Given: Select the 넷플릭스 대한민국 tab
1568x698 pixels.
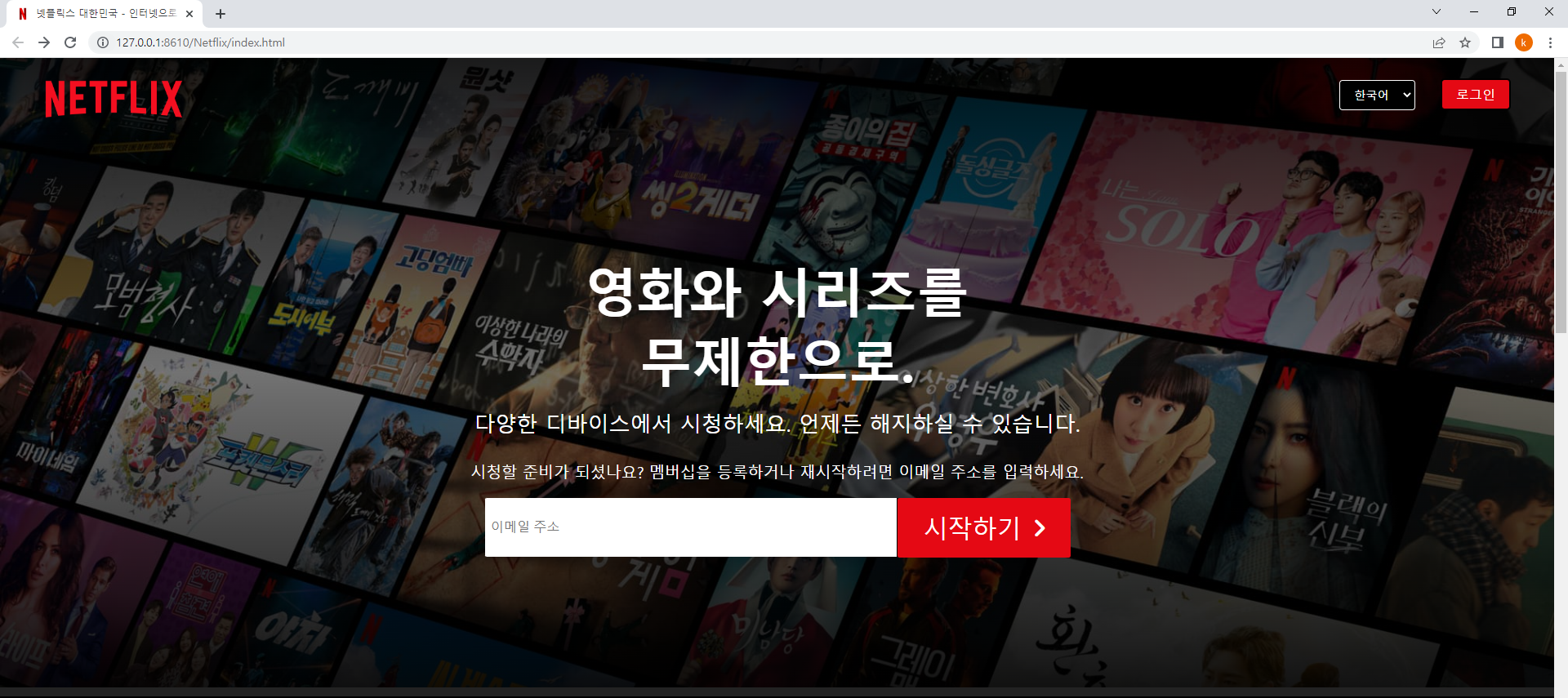Looking at the screenshot, I should [x=105, y=14].
